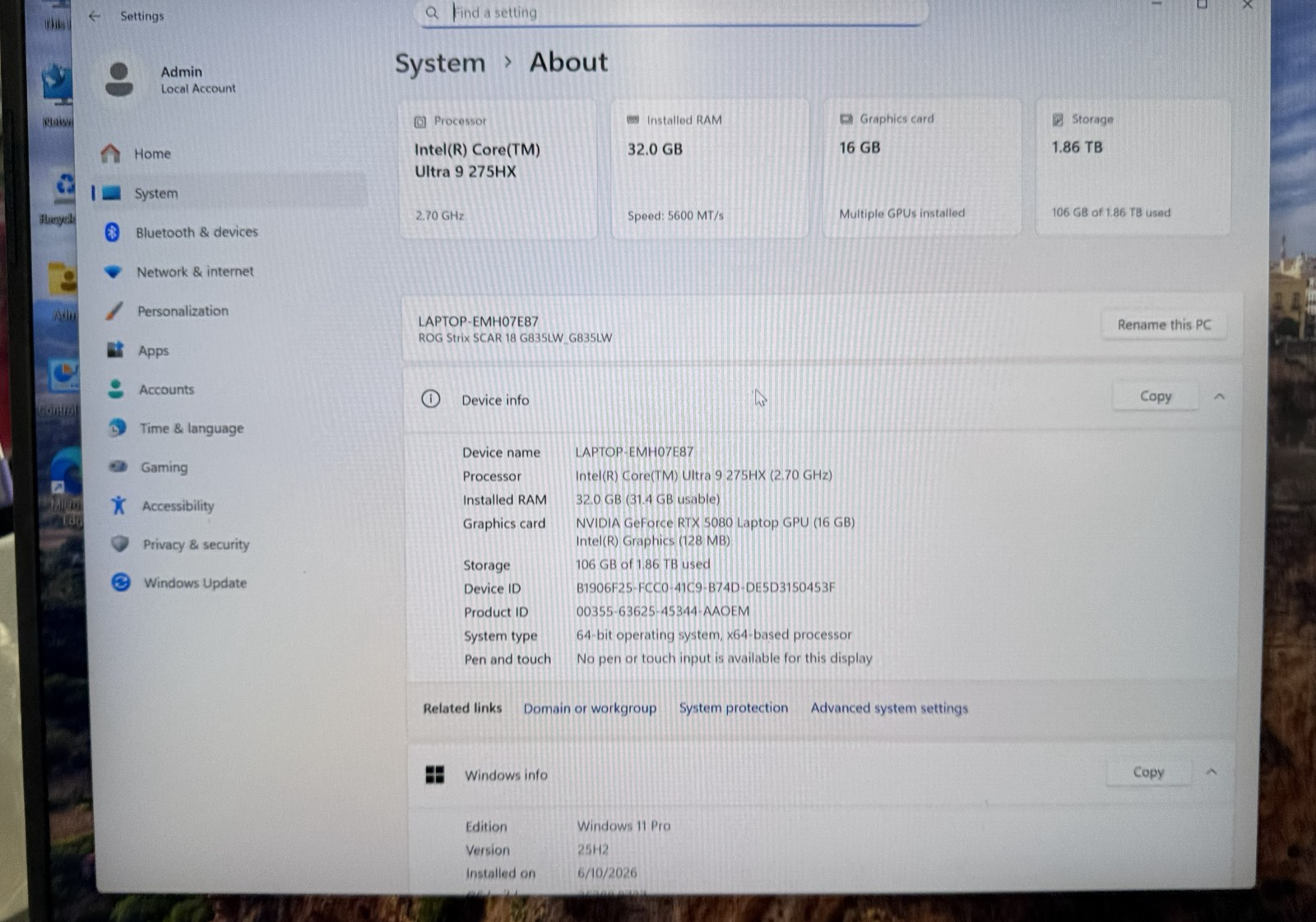Viewport: 1316px width, 922px height.
Task: Click Device ID value B1906F25-FCC0-41C9
Action: [x=706, y=587]
